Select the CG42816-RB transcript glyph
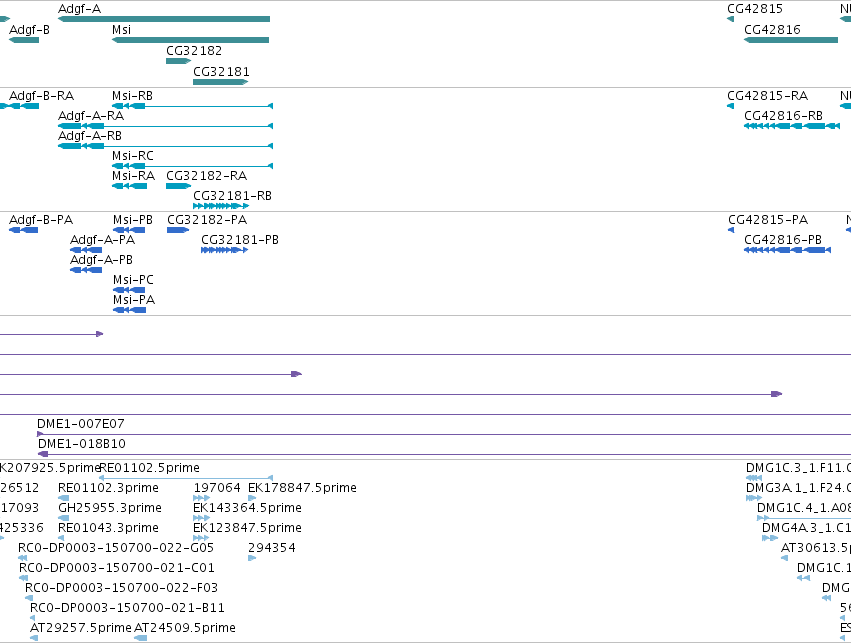Image resolution: width=851 pixels, height=643 pixels. tap(792, 126)
